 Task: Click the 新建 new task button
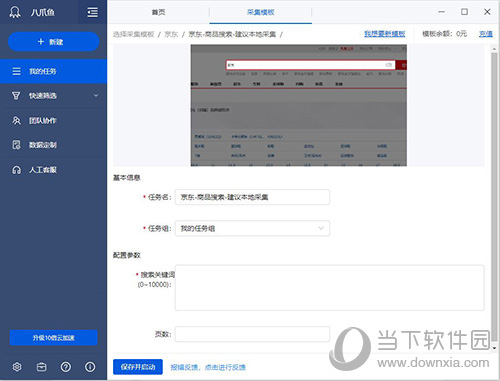click(x=54, y=42)
